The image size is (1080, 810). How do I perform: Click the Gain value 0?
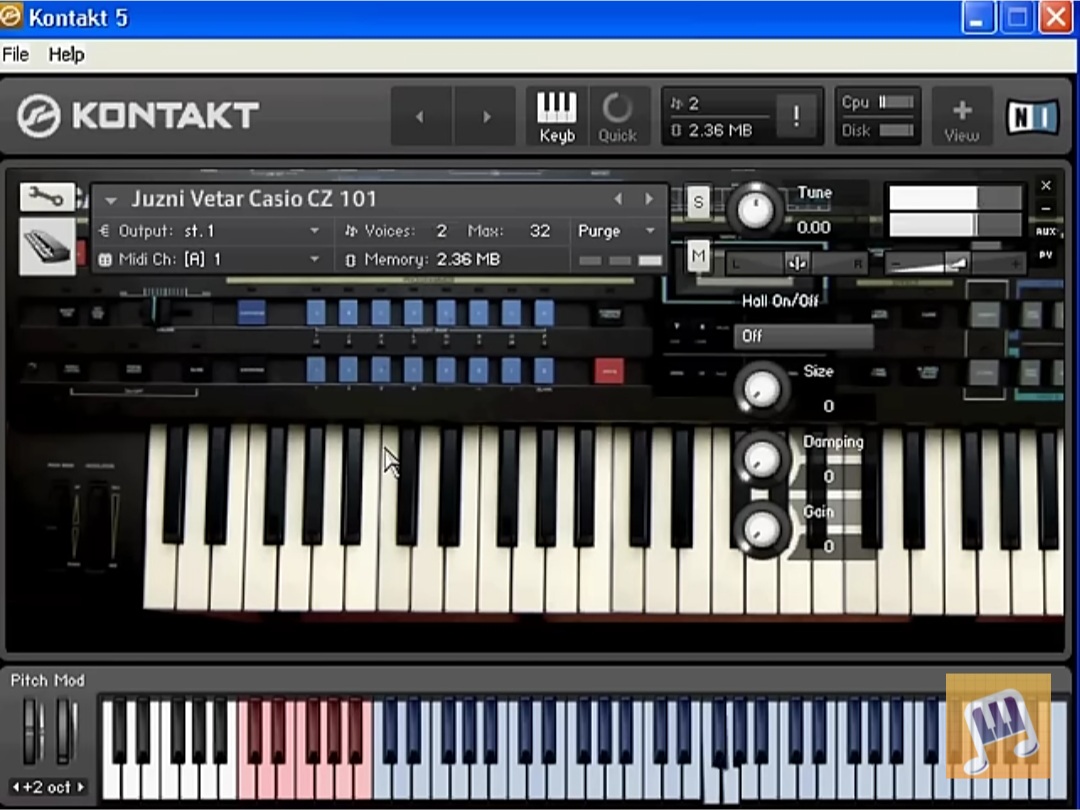(829, 546)
